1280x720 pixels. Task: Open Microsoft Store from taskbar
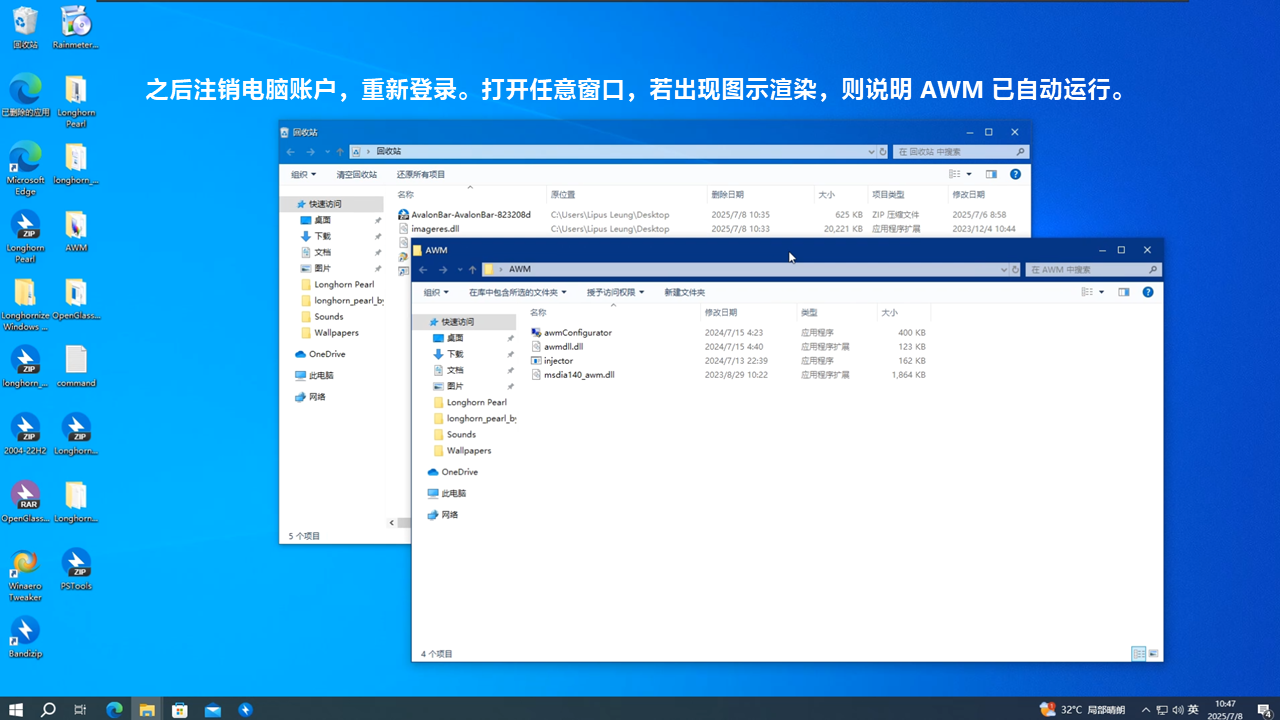tap(180, 709)
